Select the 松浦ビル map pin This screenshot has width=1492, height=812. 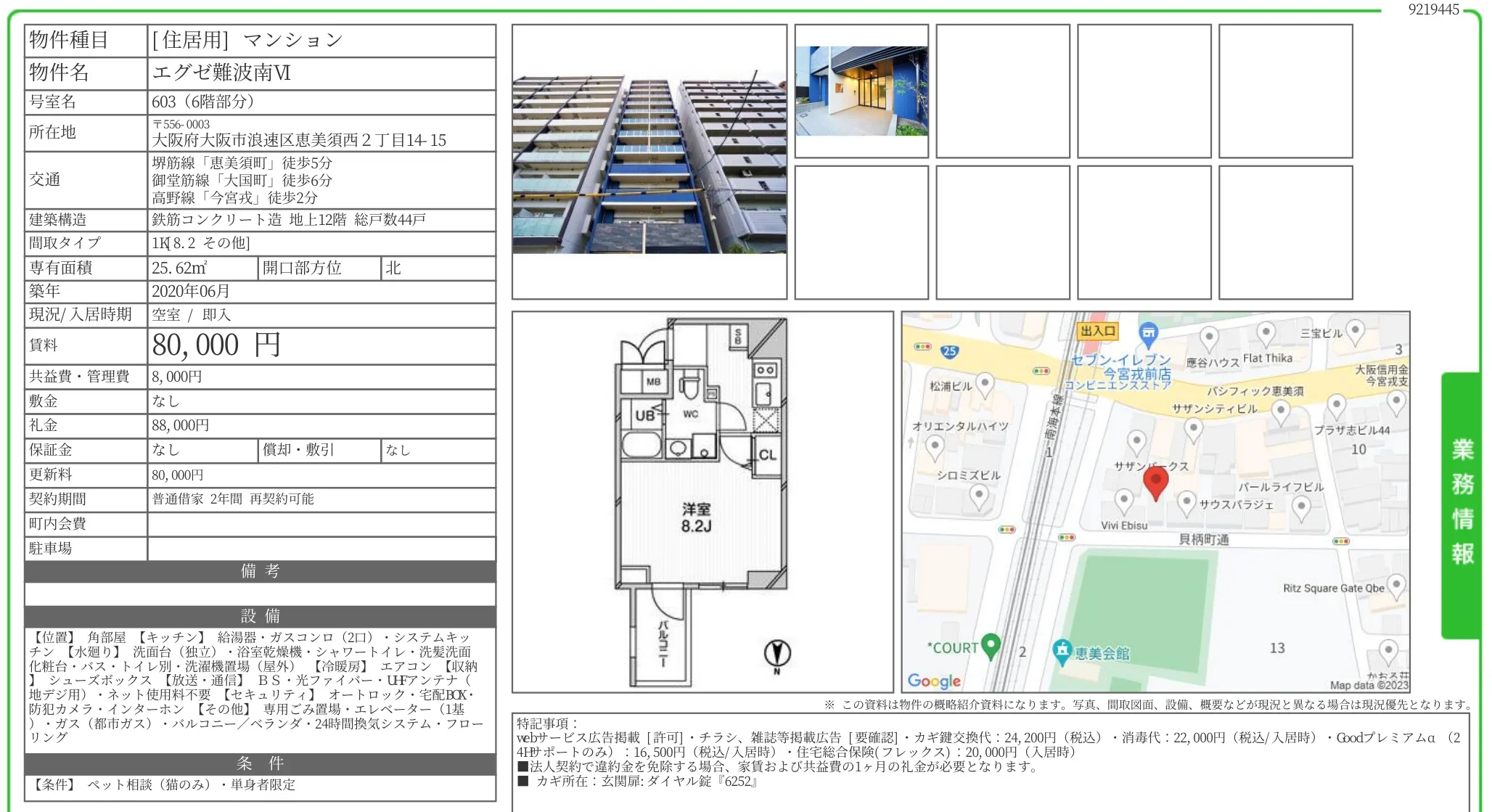tap(984, 382)
